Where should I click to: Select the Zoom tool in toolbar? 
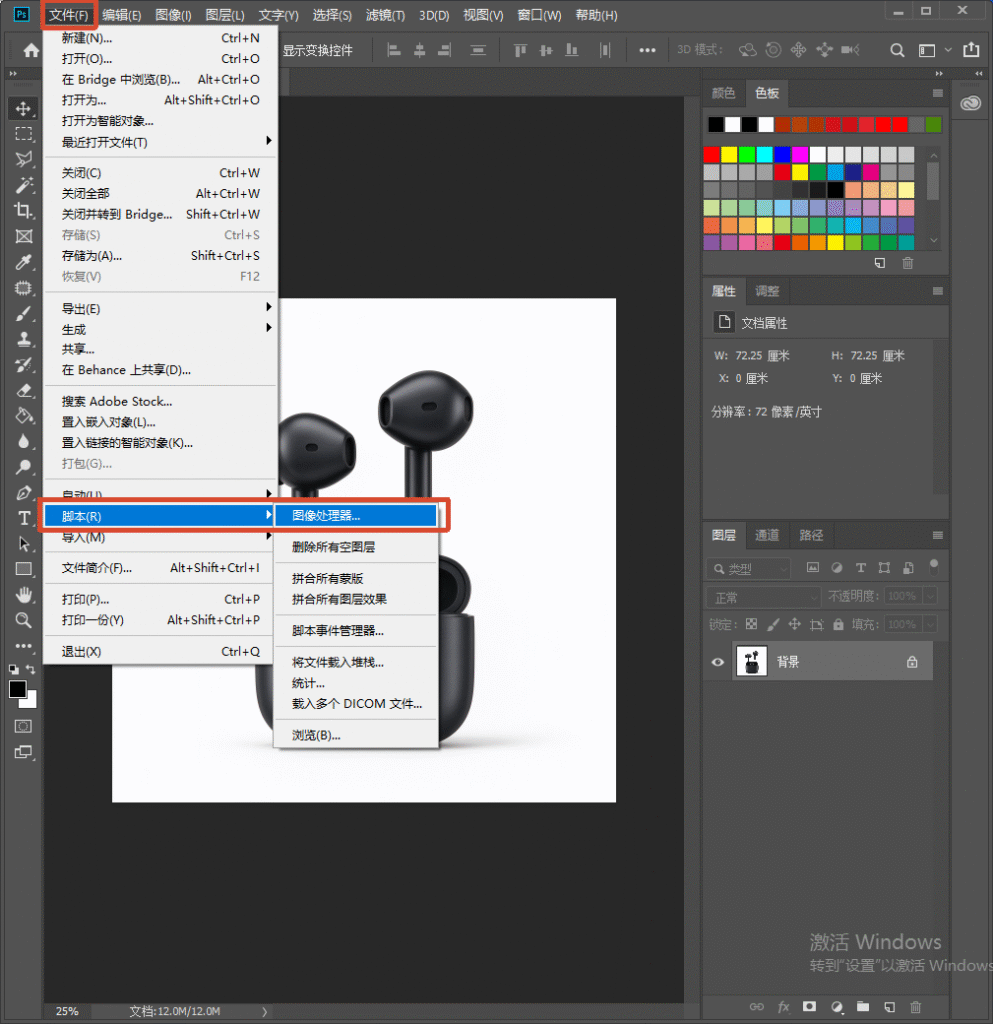click(x=24, y=620)
